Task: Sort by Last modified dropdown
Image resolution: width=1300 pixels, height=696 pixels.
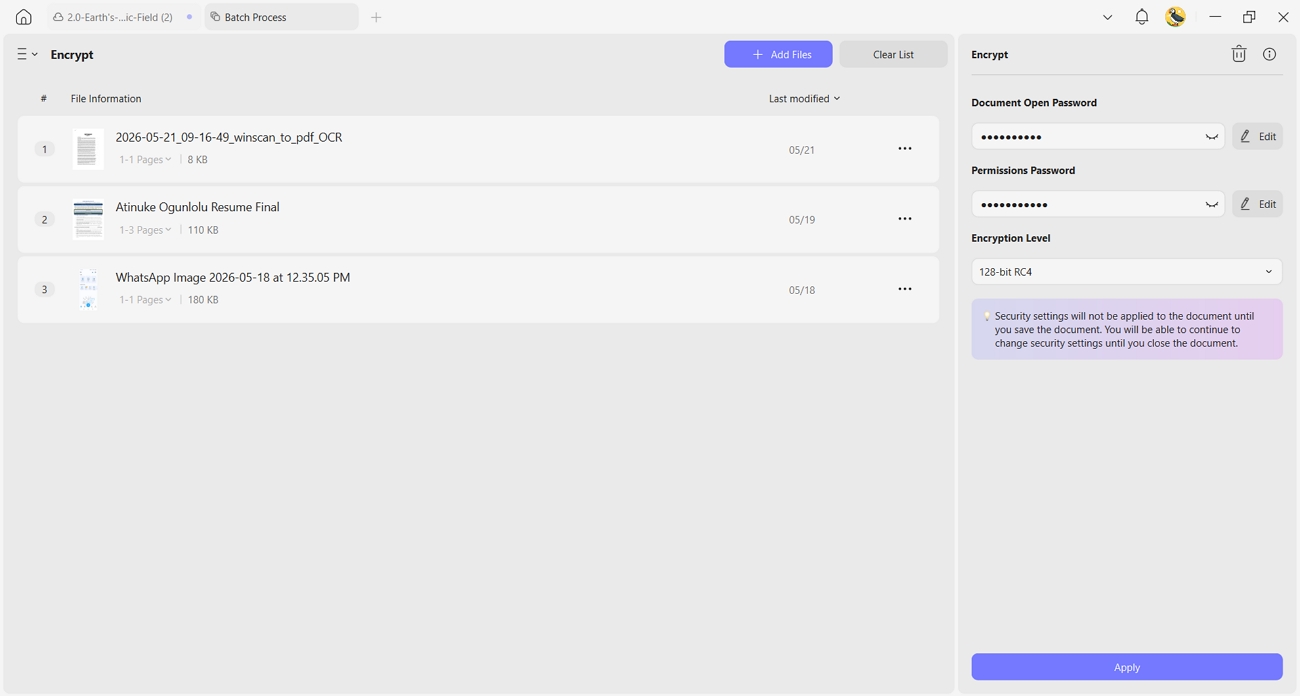Action: pos(804,98)
